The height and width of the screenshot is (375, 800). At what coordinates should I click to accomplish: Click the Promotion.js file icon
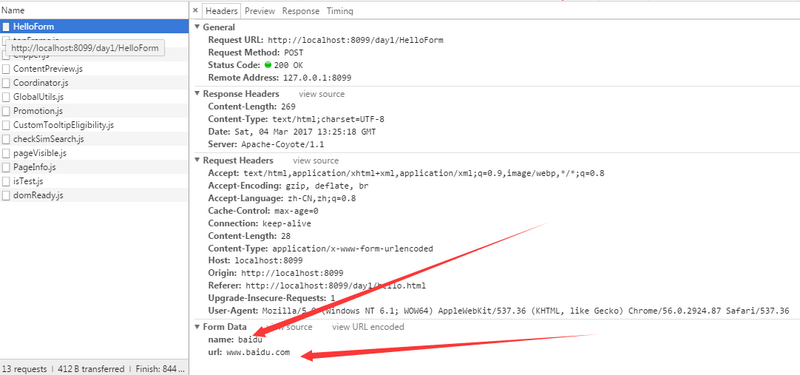6,111
